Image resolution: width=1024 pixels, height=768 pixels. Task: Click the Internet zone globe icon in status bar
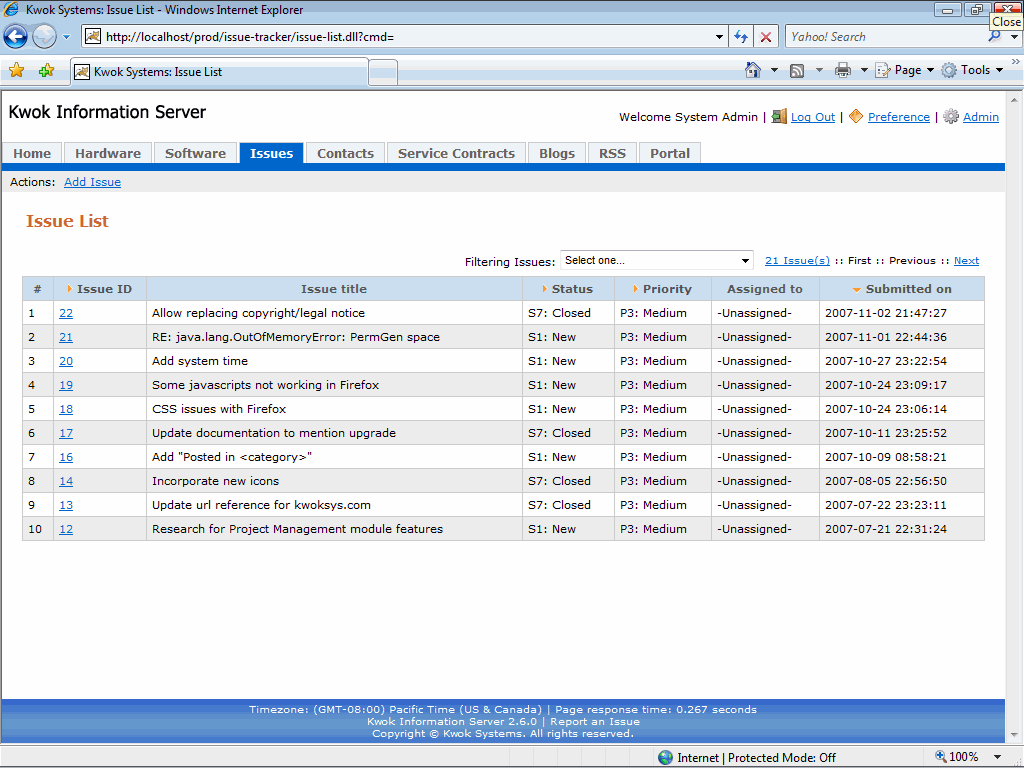665,758
